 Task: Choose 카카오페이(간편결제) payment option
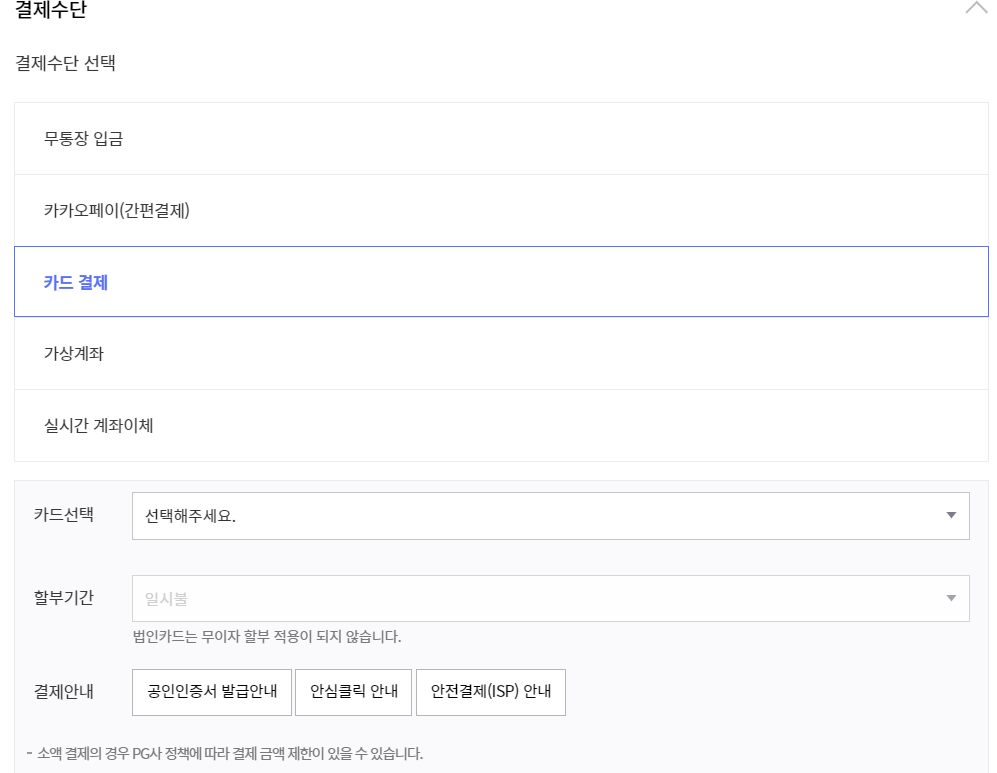pyautogui.click(x=500, y=210)
